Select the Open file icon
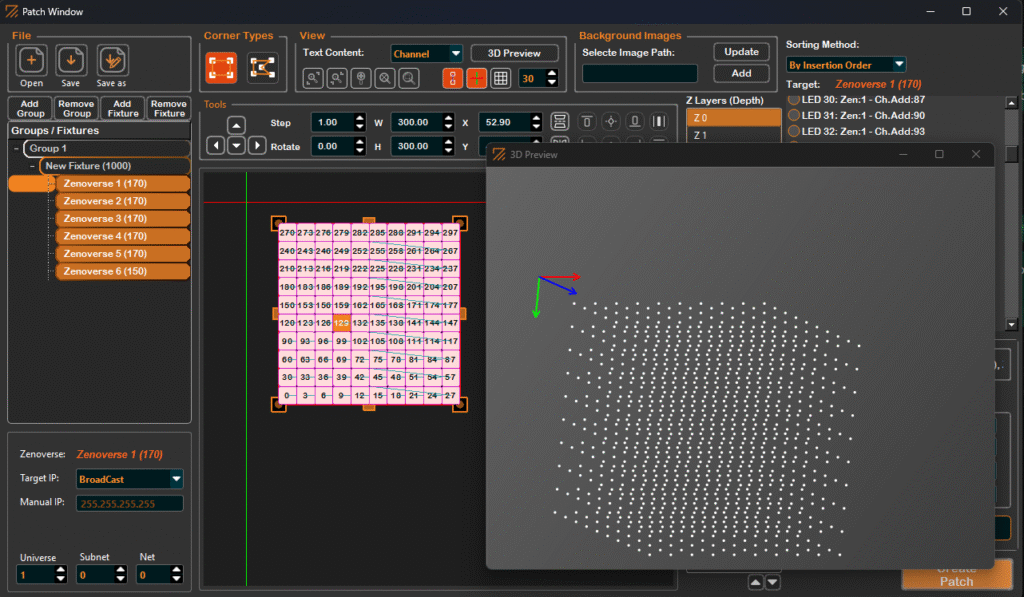 point(30,62)
